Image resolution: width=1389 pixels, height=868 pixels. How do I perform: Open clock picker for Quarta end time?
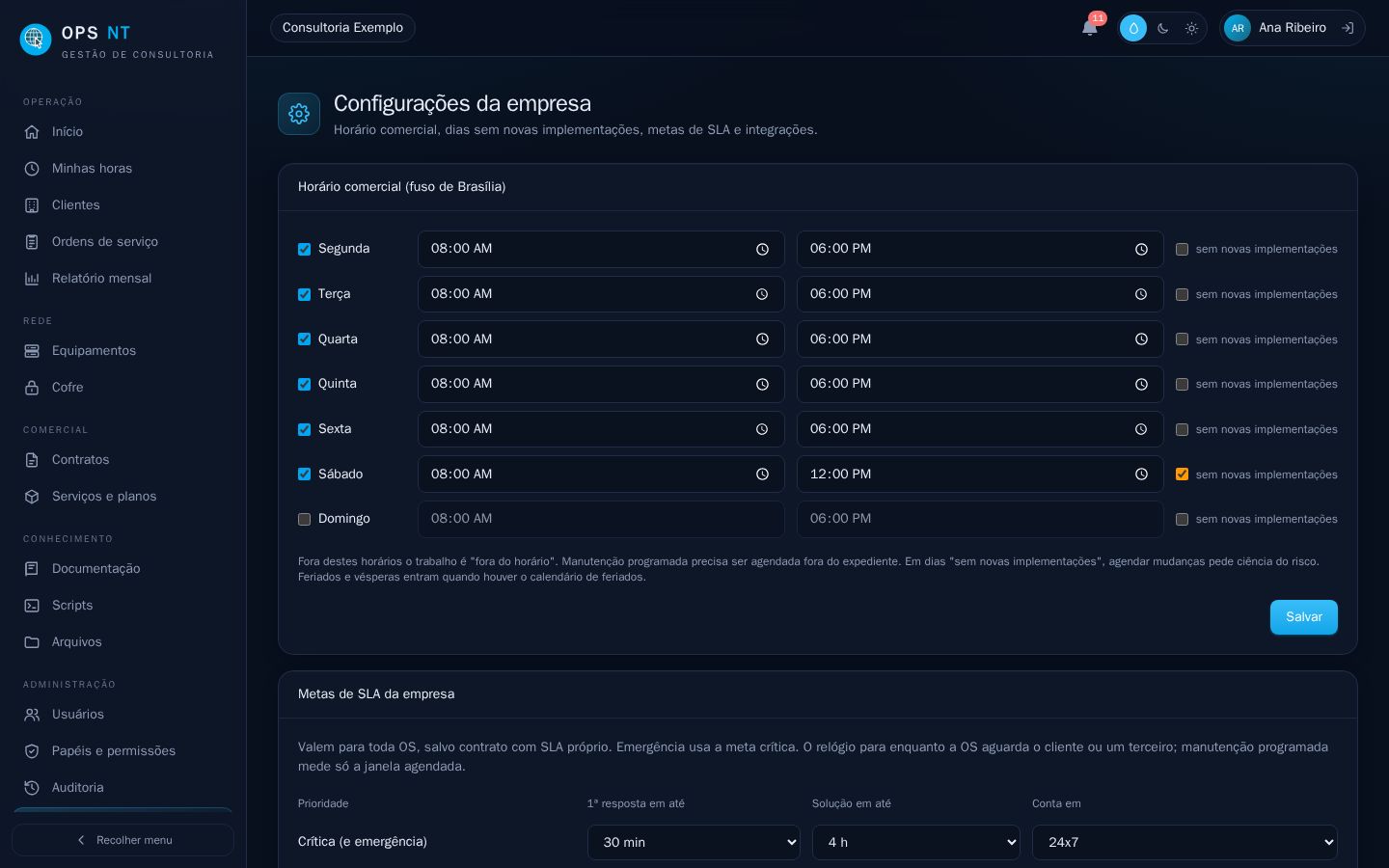click(x=1141, y=339)
